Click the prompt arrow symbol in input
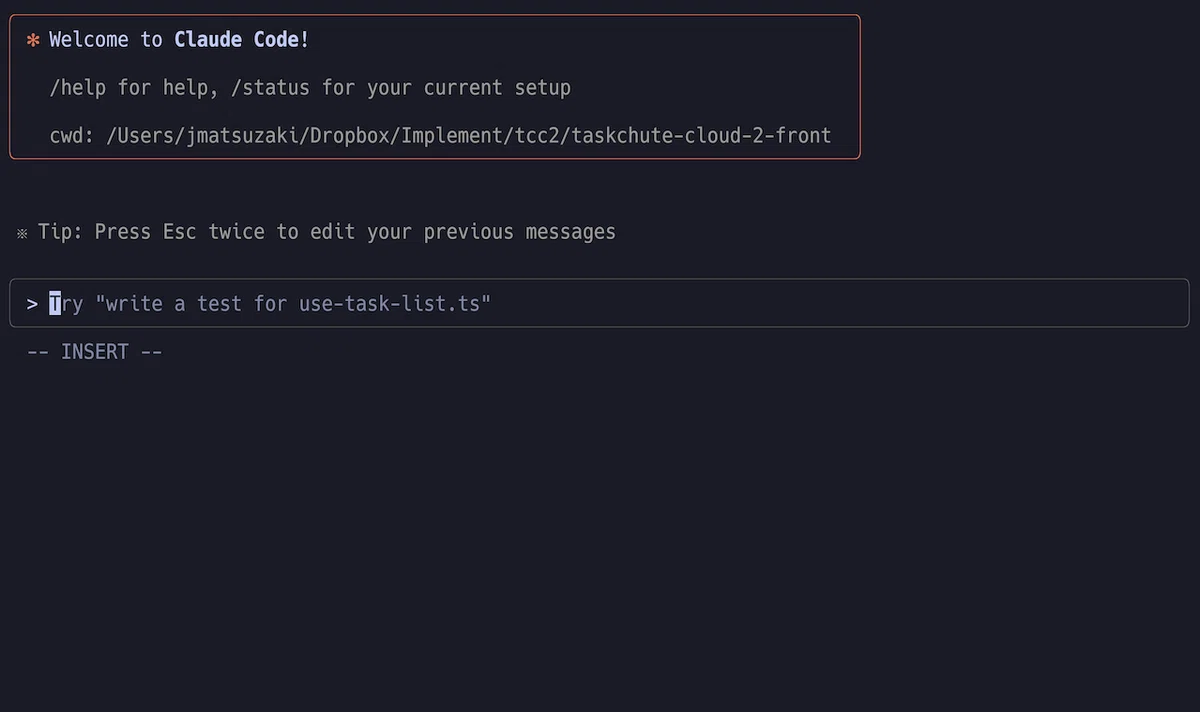This screenshot has height=712, width=1200. 33,303
